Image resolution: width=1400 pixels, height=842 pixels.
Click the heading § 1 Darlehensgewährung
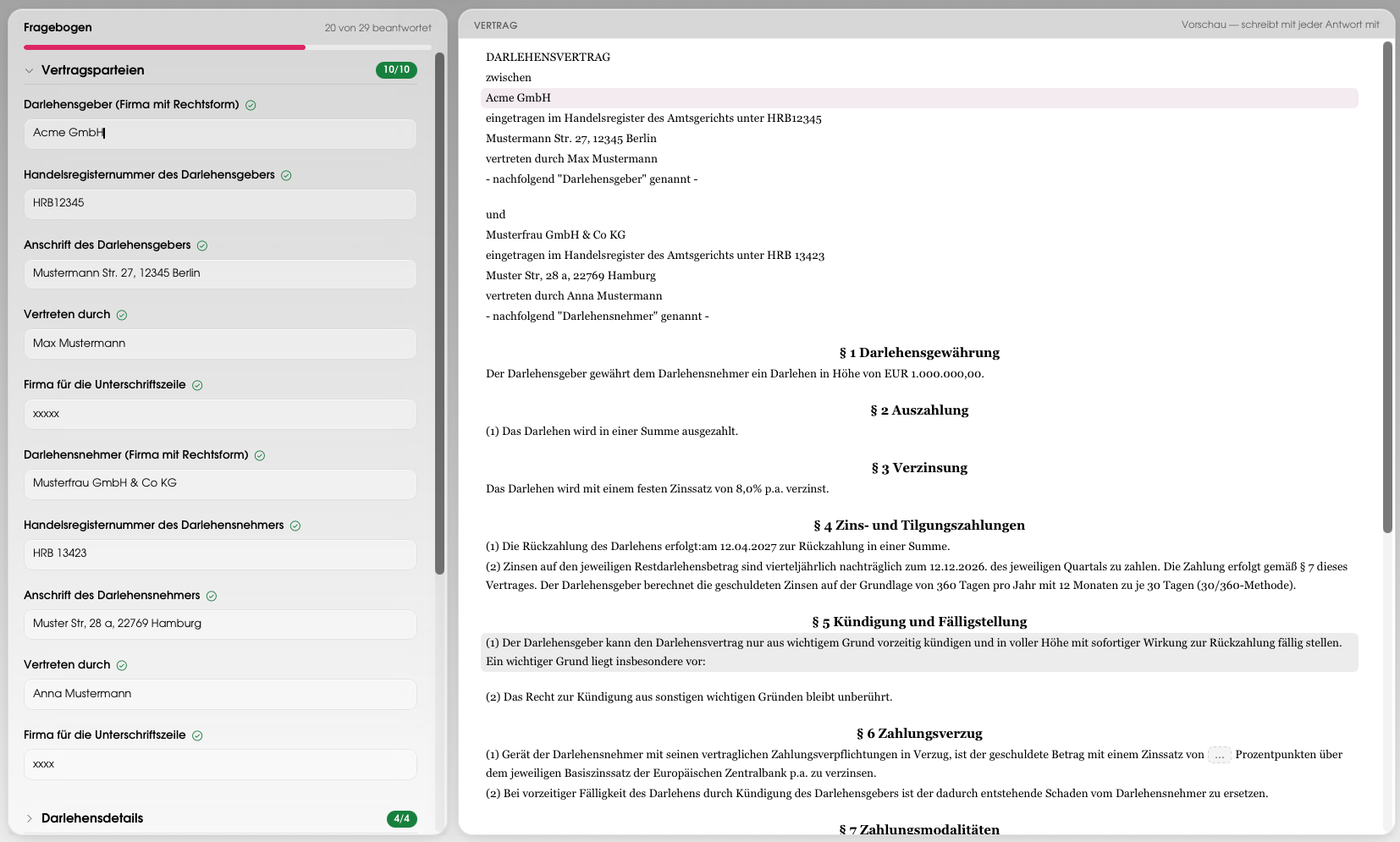point(919,353)
